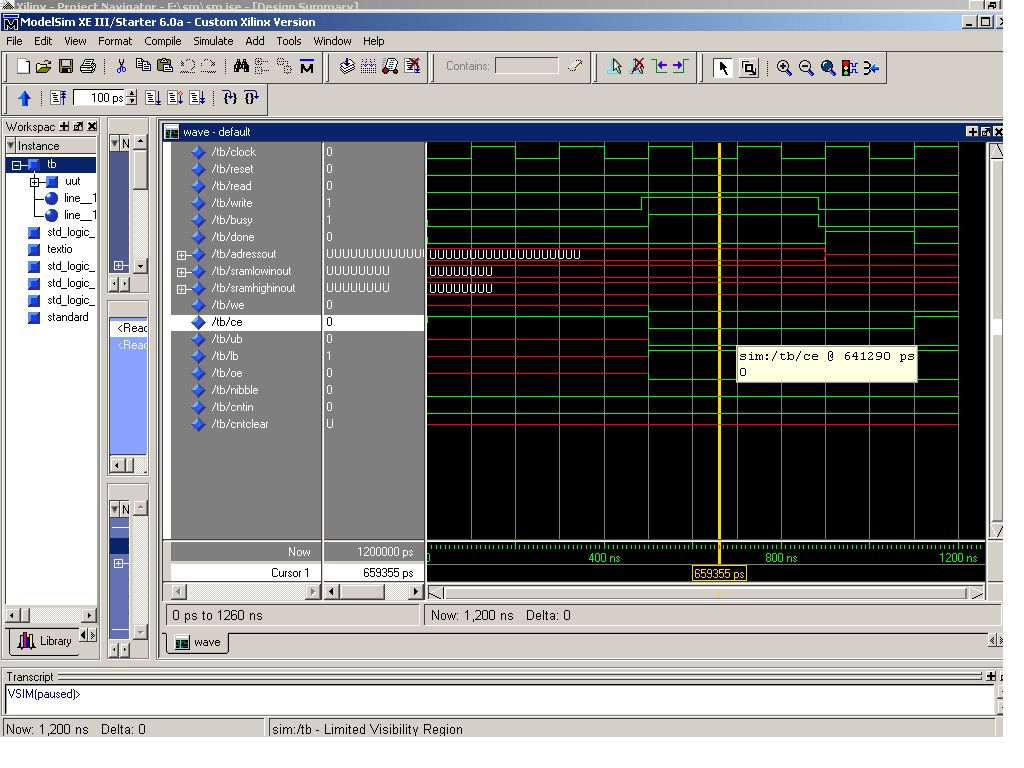Undock the wave window using its dock icon
The image size is (1024, 768).
(x=985, y=132)
